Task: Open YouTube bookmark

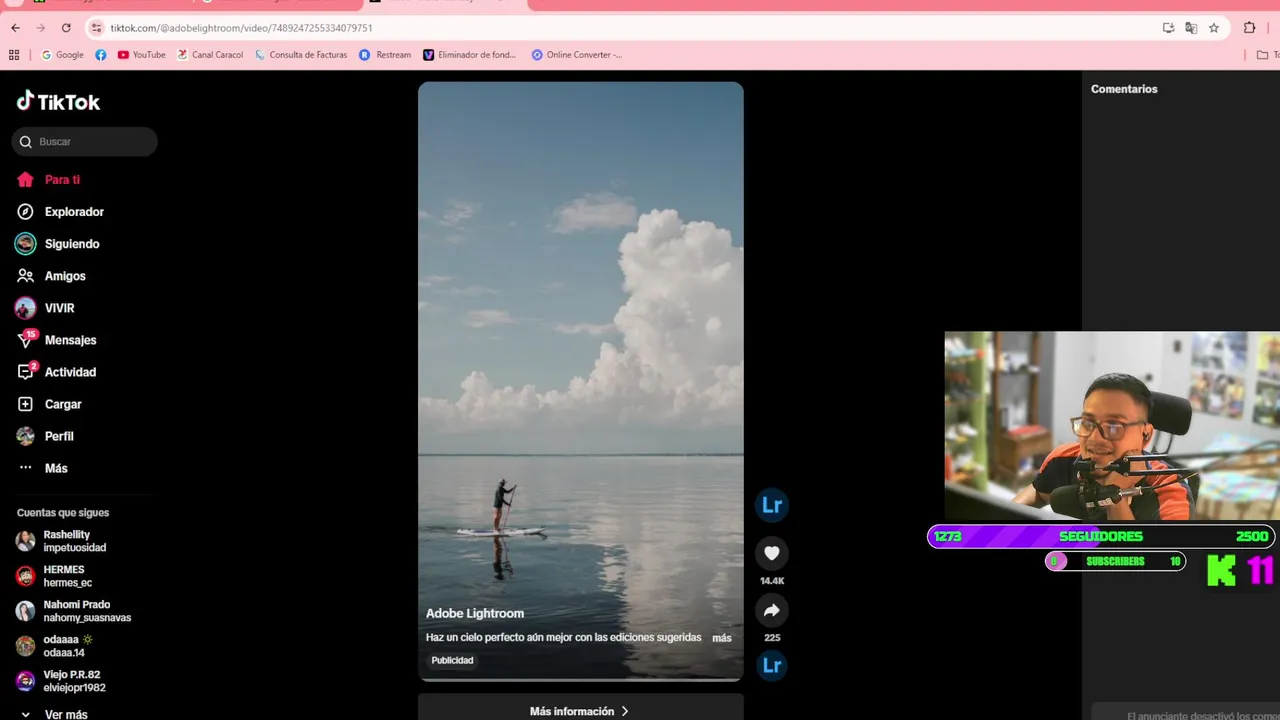Action: [x=142, y=55]
